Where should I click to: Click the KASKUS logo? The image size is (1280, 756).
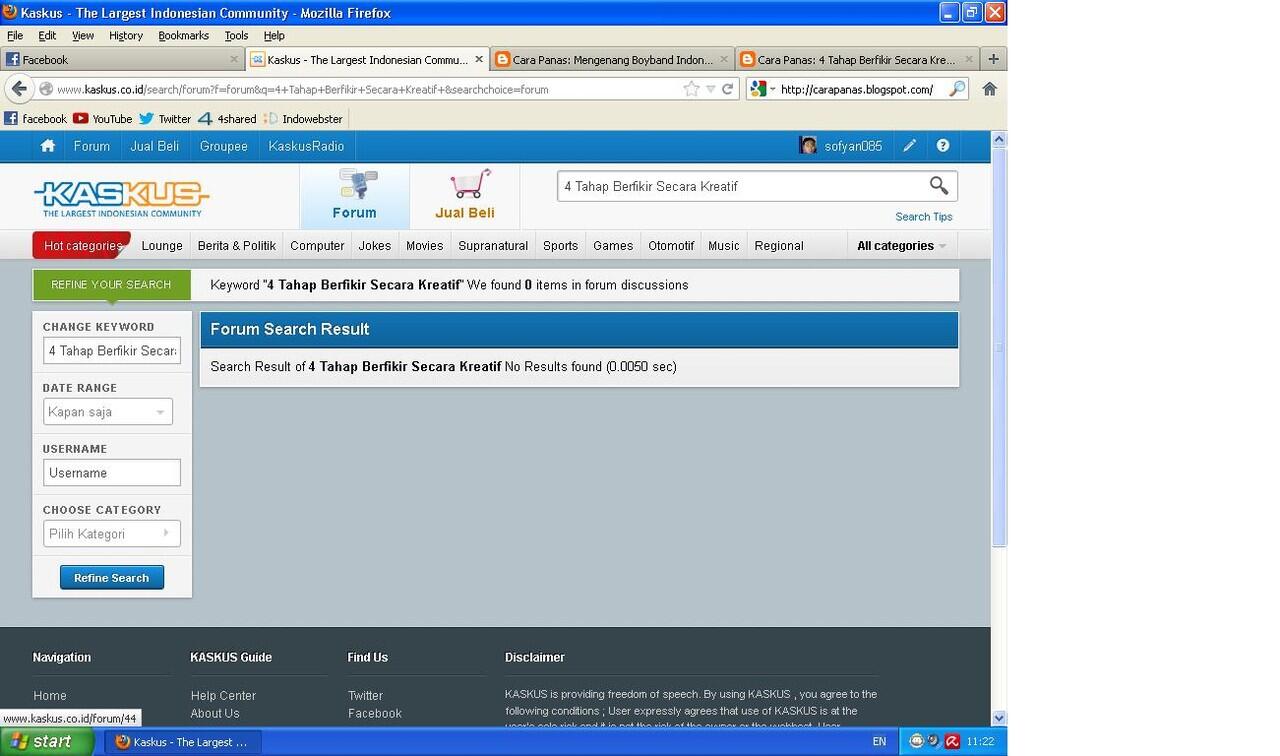pyautogui.click(x=121, y=198)
